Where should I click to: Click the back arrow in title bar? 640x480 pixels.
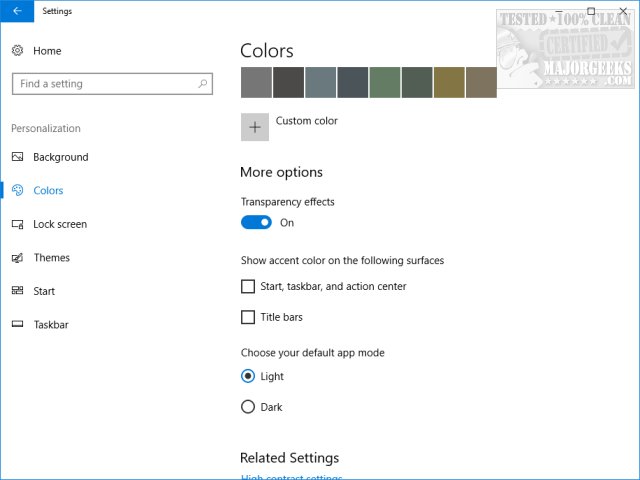[x=17, y=11]
